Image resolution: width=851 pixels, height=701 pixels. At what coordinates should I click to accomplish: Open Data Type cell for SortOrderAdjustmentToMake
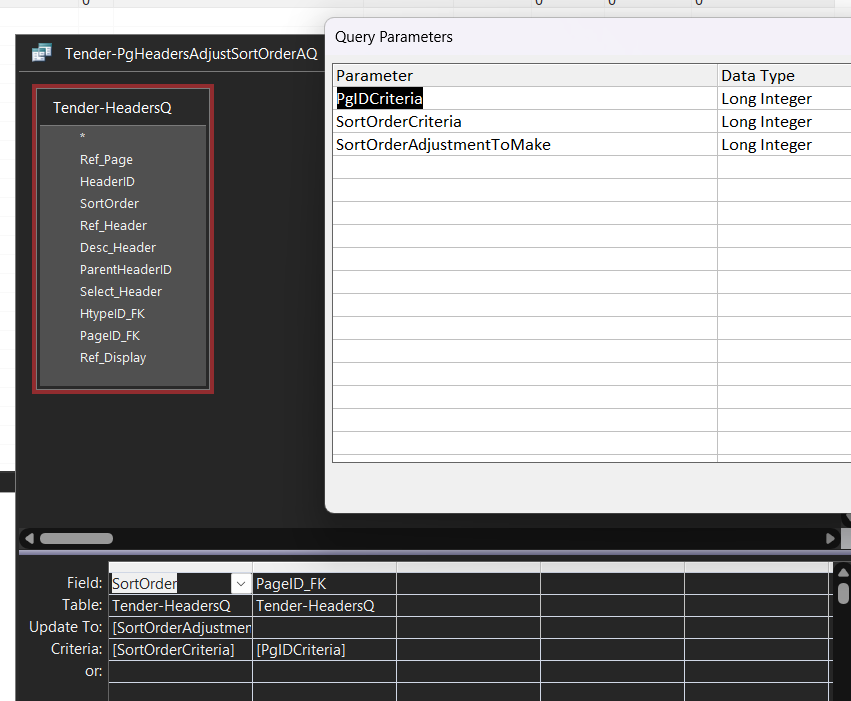[784, 144]
